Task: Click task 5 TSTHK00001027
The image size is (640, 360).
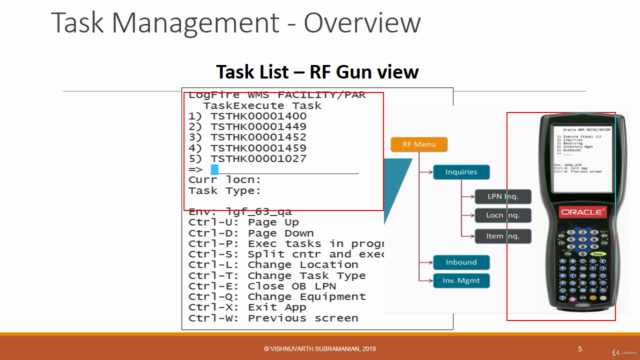Action: pos(247,158)
